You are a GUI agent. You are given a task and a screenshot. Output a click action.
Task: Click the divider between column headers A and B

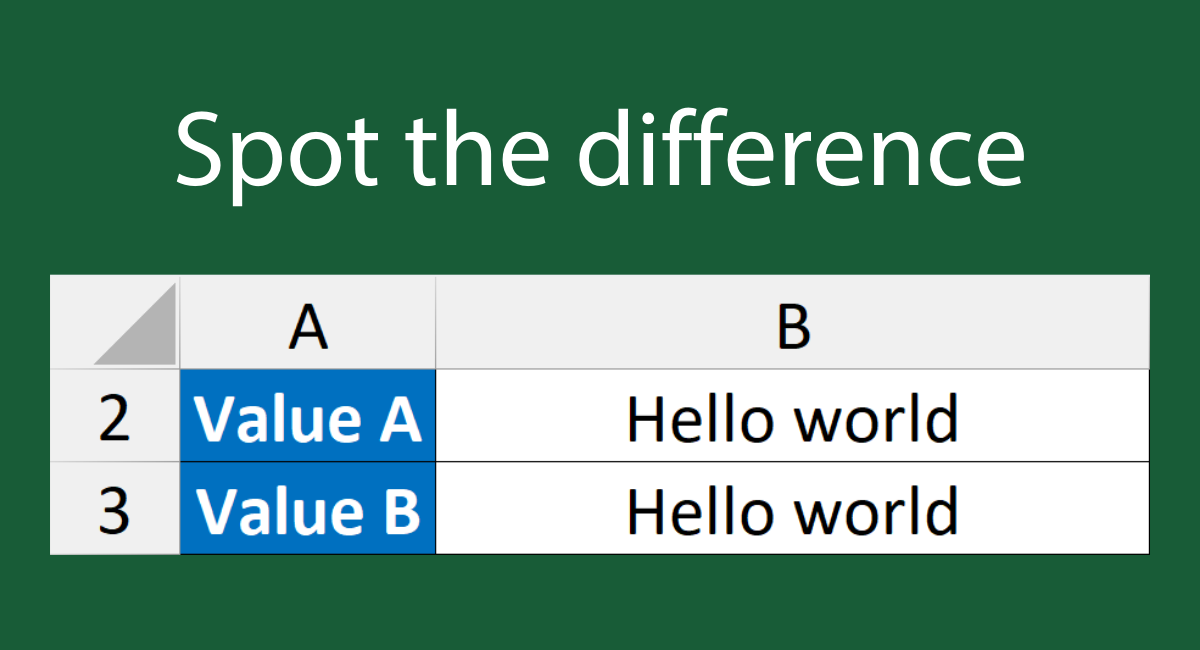click(x=436, y=323)
